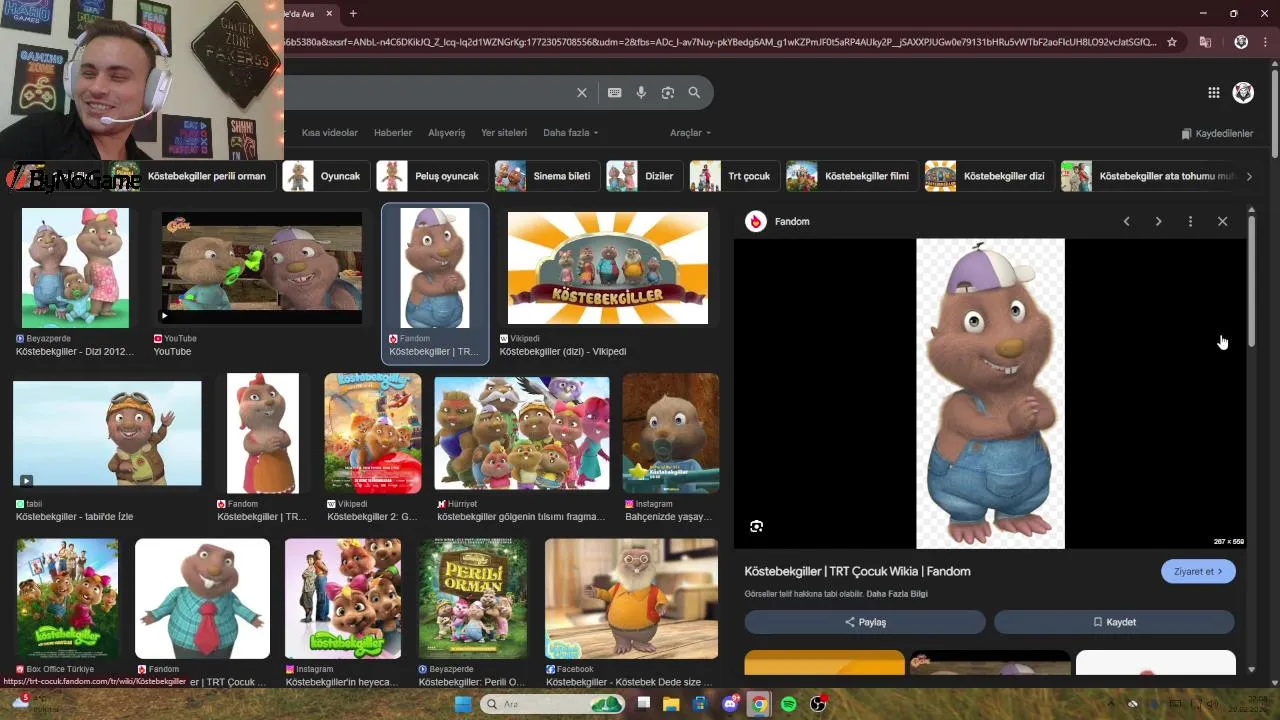Switch to Kısa videolar tab
This screenshot has height=720, width=1280.
tap(330, 133)
